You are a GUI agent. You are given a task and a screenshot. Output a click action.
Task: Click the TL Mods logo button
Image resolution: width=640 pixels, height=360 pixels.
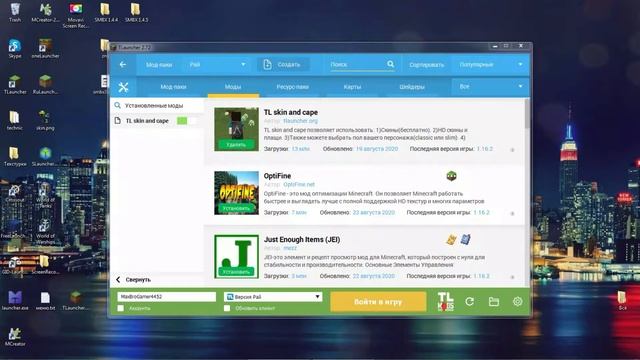point(445,302)
